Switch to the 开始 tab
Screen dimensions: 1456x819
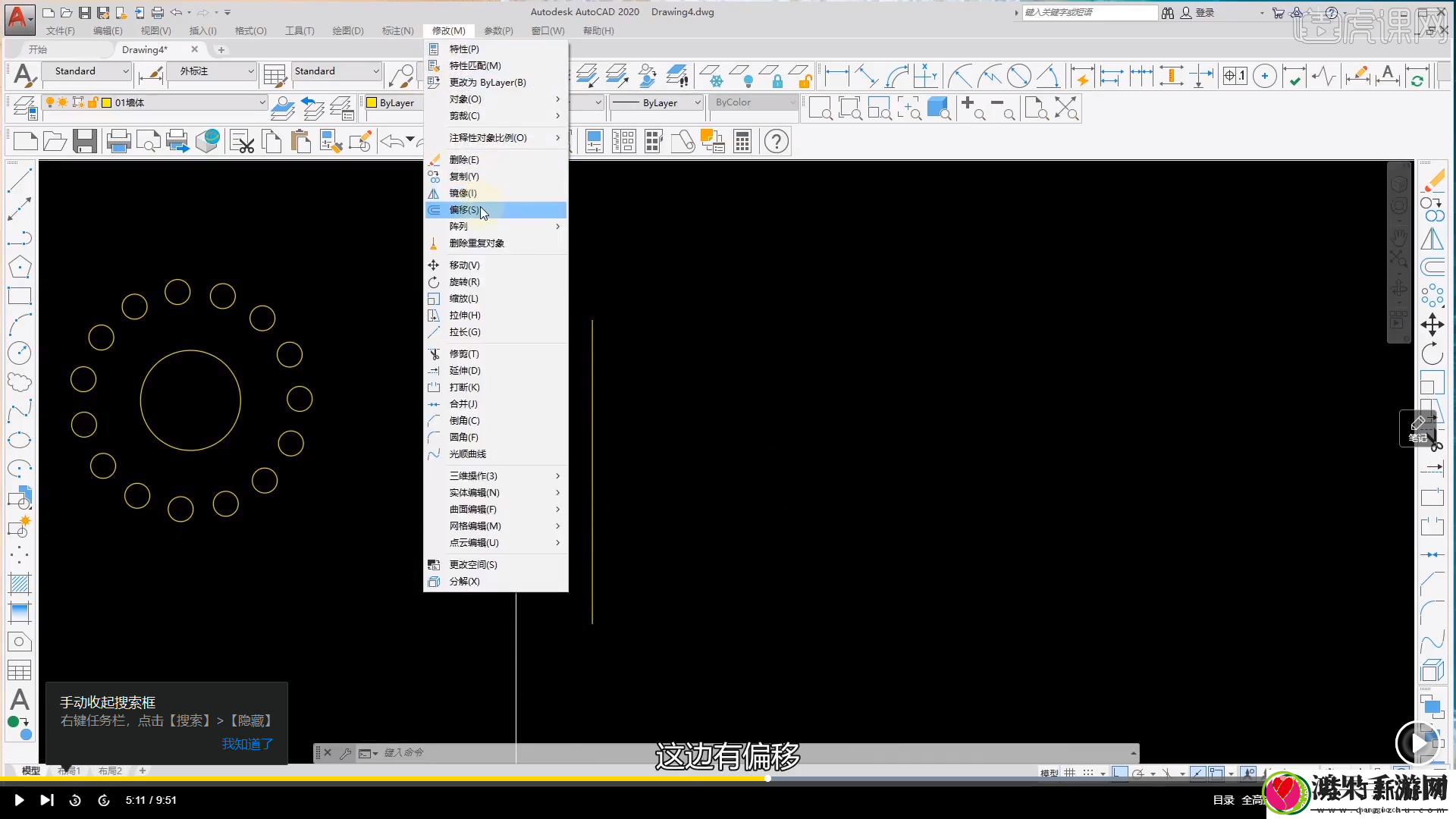(38, 49)
